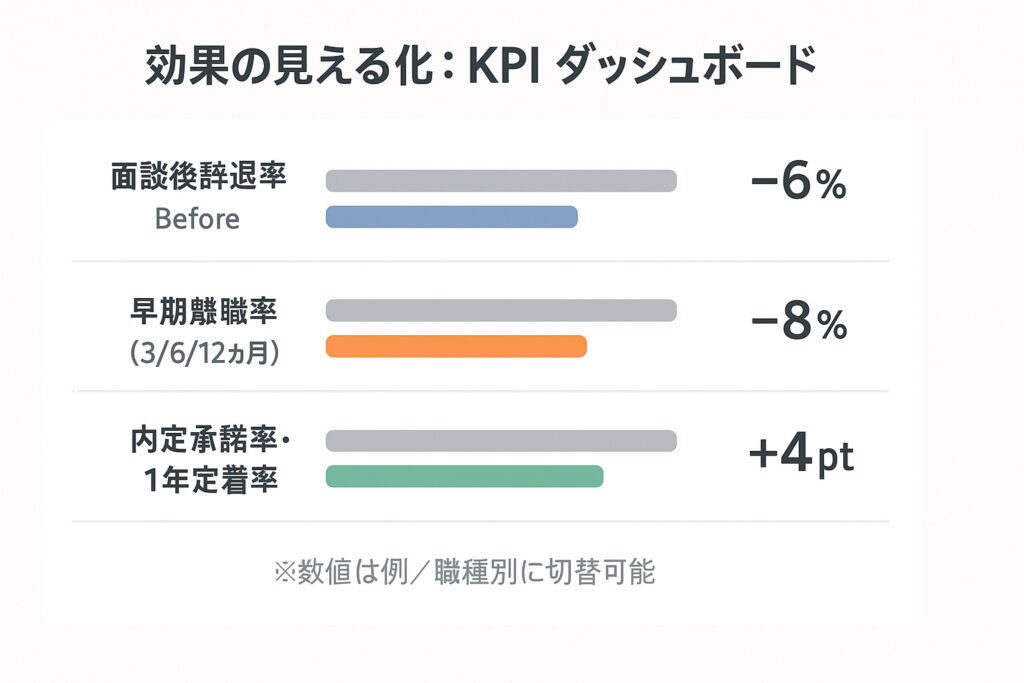
Task: Click the 1年定着率 metric label
Action: pos(210,481)
